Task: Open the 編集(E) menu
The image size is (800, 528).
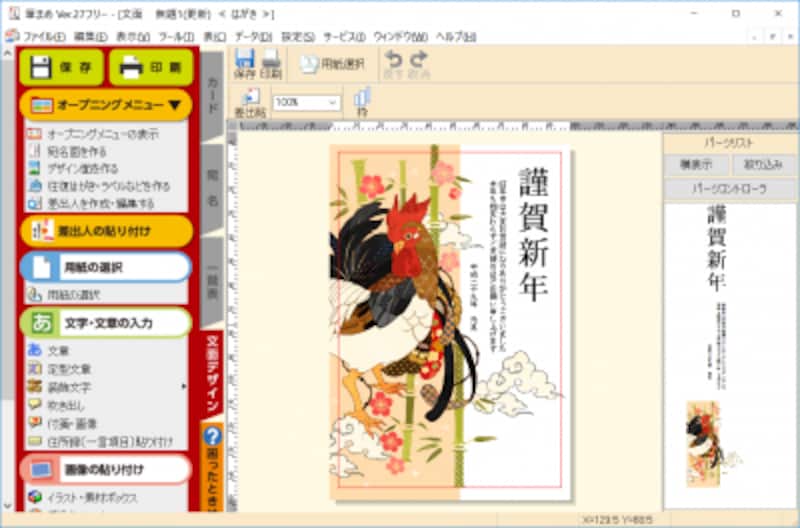Action: coord(90,37)
